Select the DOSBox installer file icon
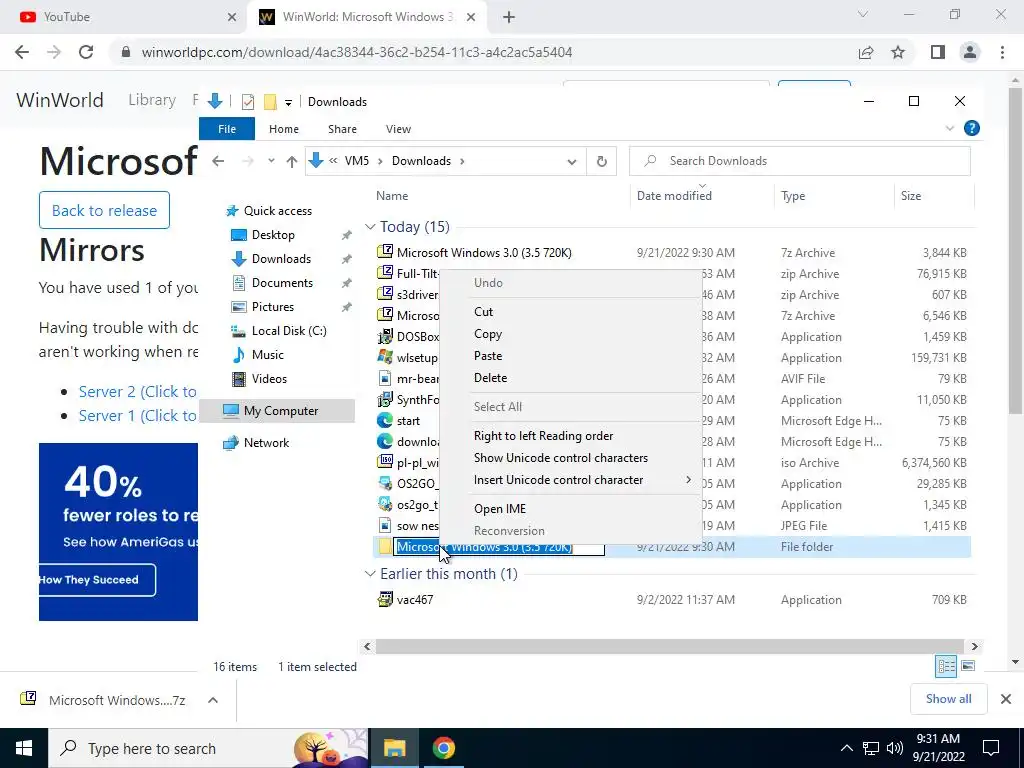 click(385, 337)
